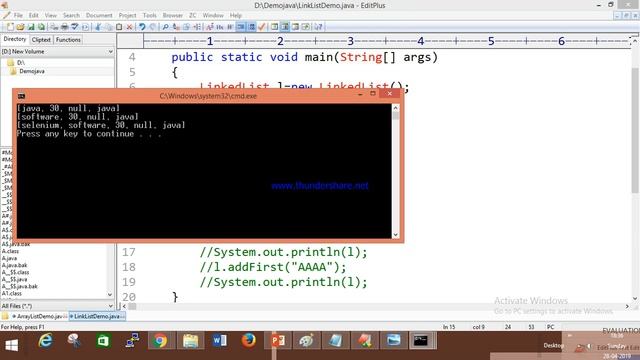
Task: Open Internet Explorer from taskbar
Action: (45, 341)
